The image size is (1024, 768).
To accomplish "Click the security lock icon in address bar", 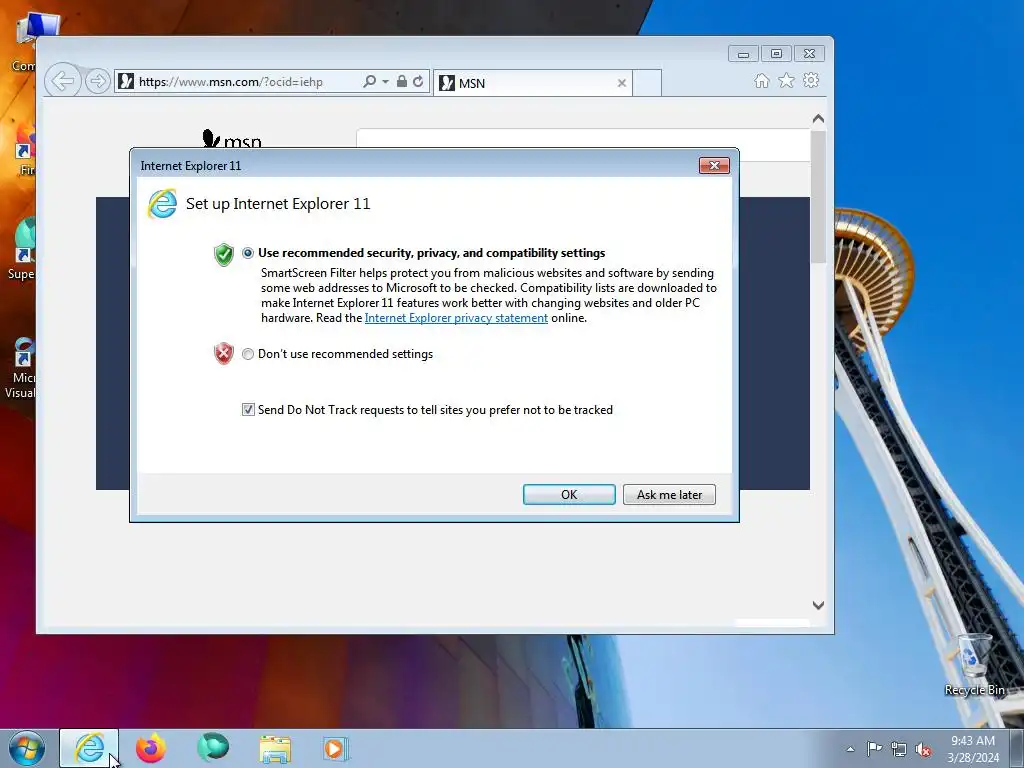I will (402, 81).
